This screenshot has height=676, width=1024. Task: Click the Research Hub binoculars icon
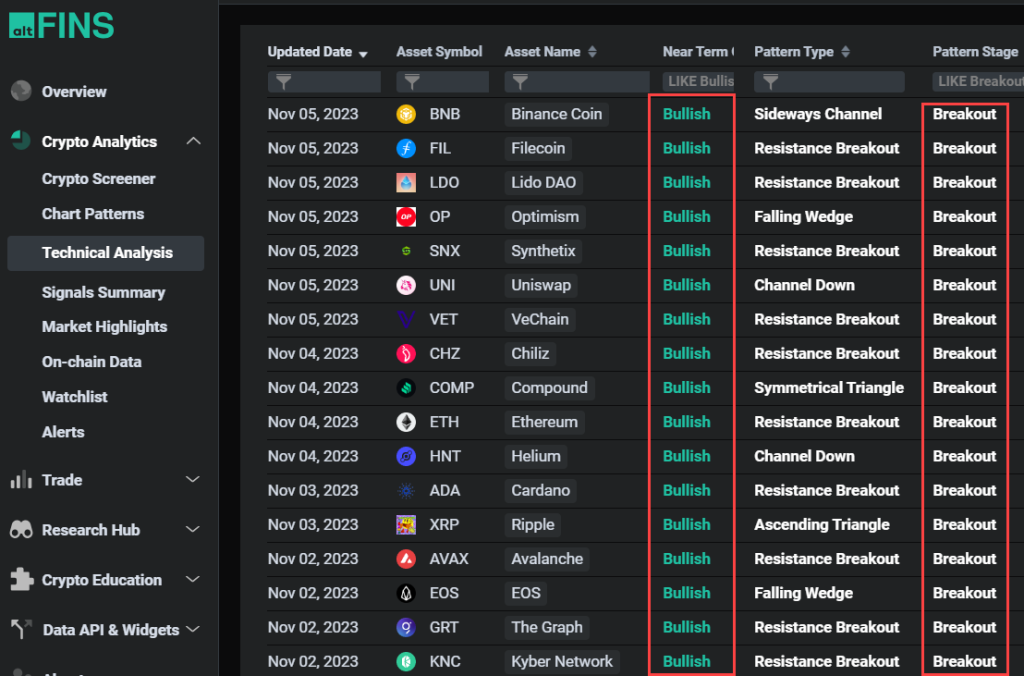20,530
